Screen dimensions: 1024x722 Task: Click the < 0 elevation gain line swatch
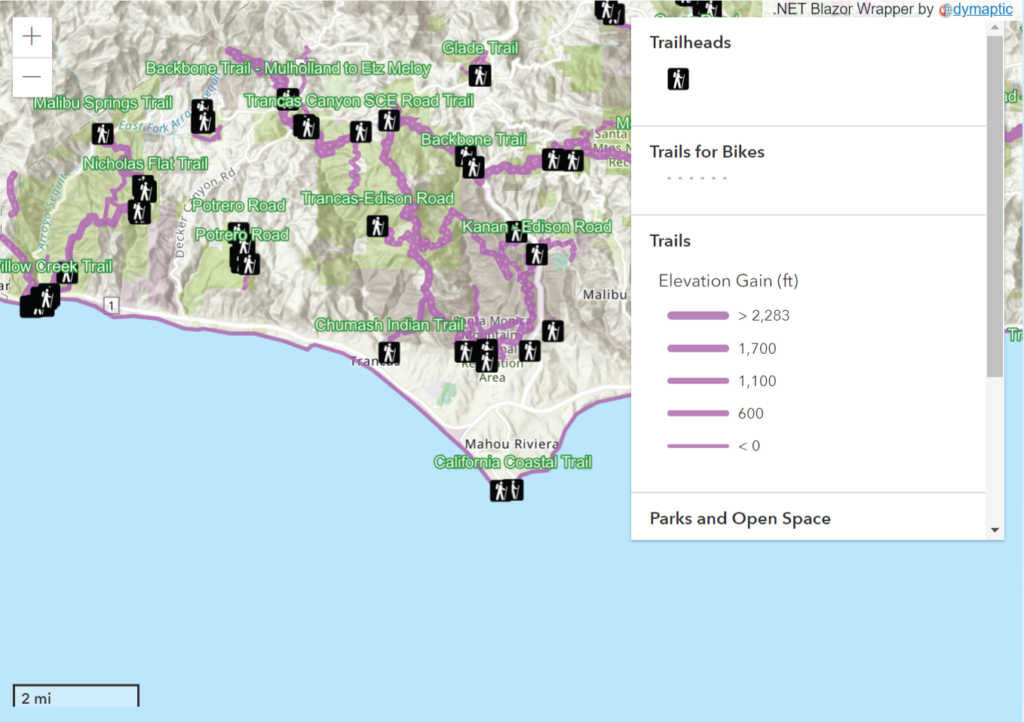pos(697,446)
